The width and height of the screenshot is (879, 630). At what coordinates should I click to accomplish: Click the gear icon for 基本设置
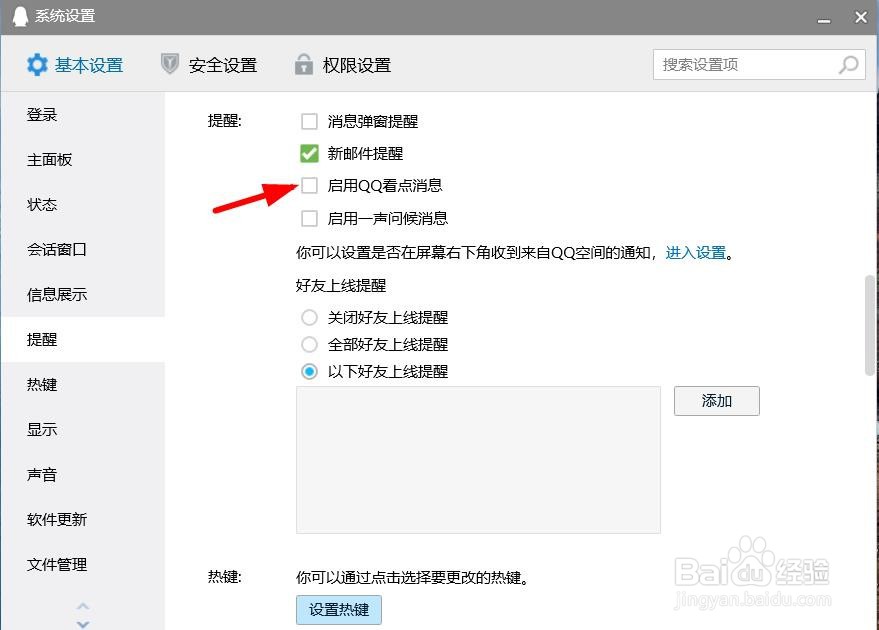pos(37,65)
